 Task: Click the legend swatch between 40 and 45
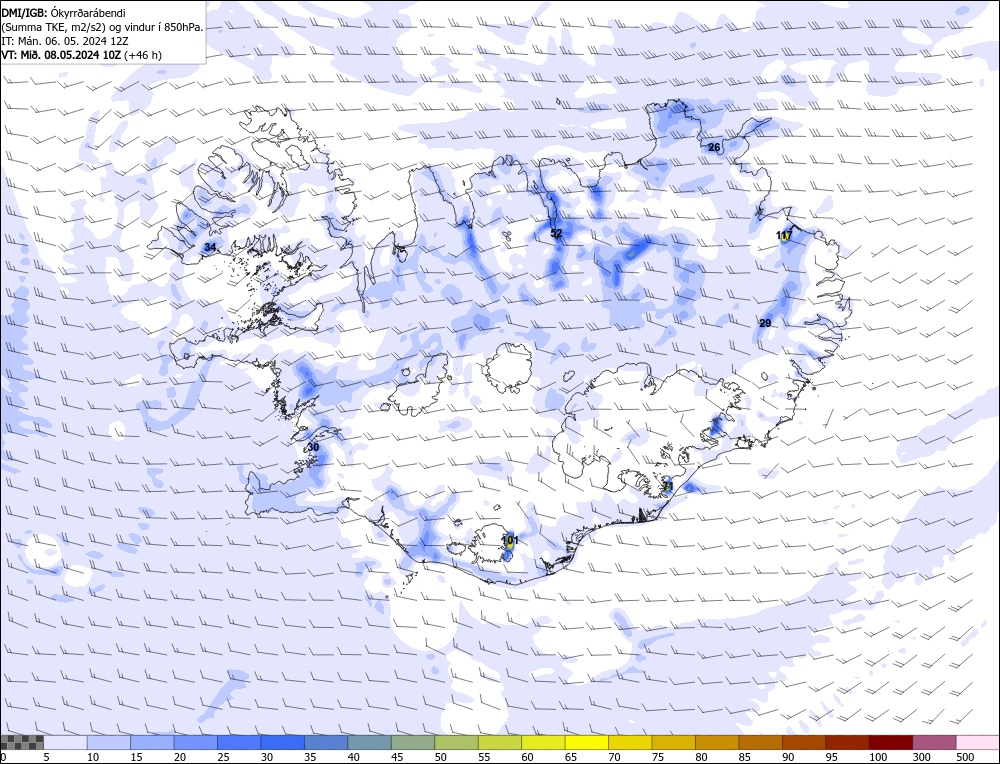pyautogui.click(x=369, y=742)
